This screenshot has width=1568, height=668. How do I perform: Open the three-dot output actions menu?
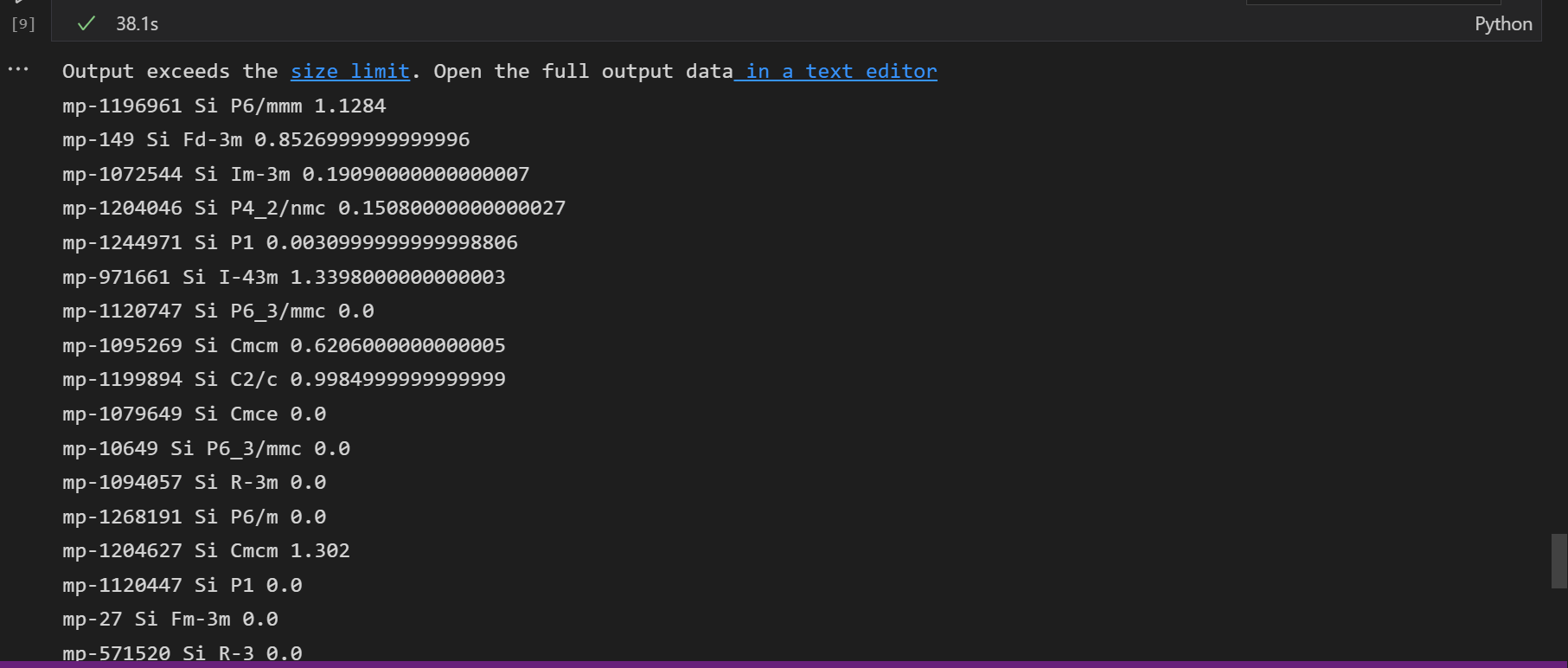(x=18, y=69)
